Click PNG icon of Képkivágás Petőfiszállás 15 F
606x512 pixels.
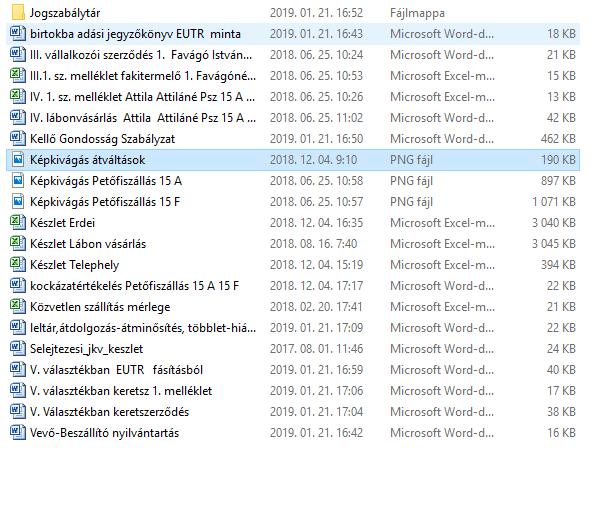(18, 201)
